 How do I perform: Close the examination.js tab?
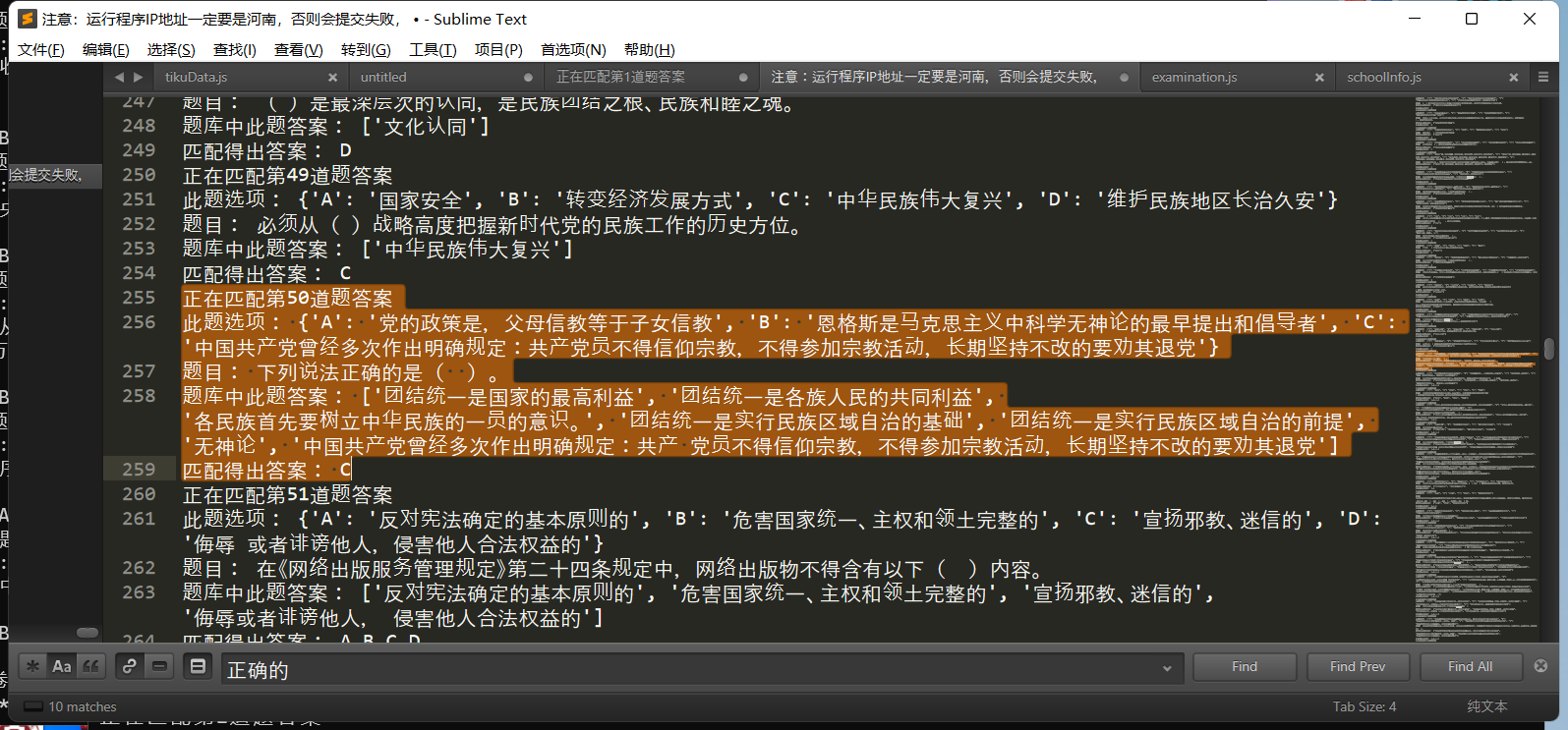click(x=1319, y=78)
